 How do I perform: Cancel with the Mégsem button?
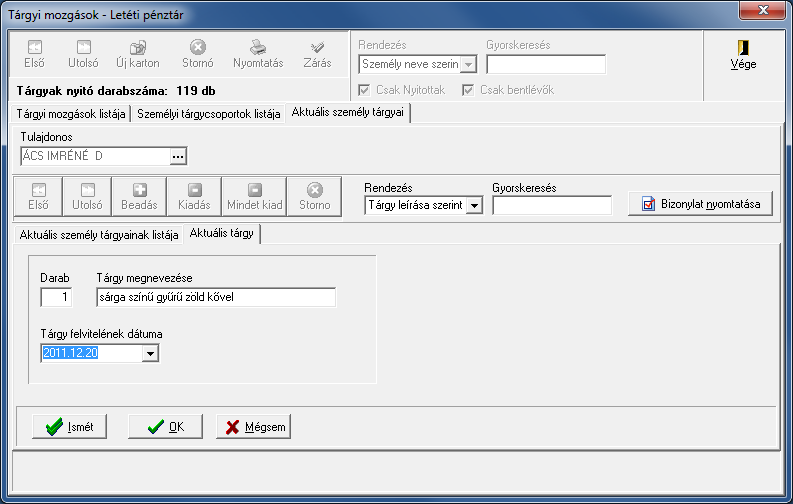[253, 427]
